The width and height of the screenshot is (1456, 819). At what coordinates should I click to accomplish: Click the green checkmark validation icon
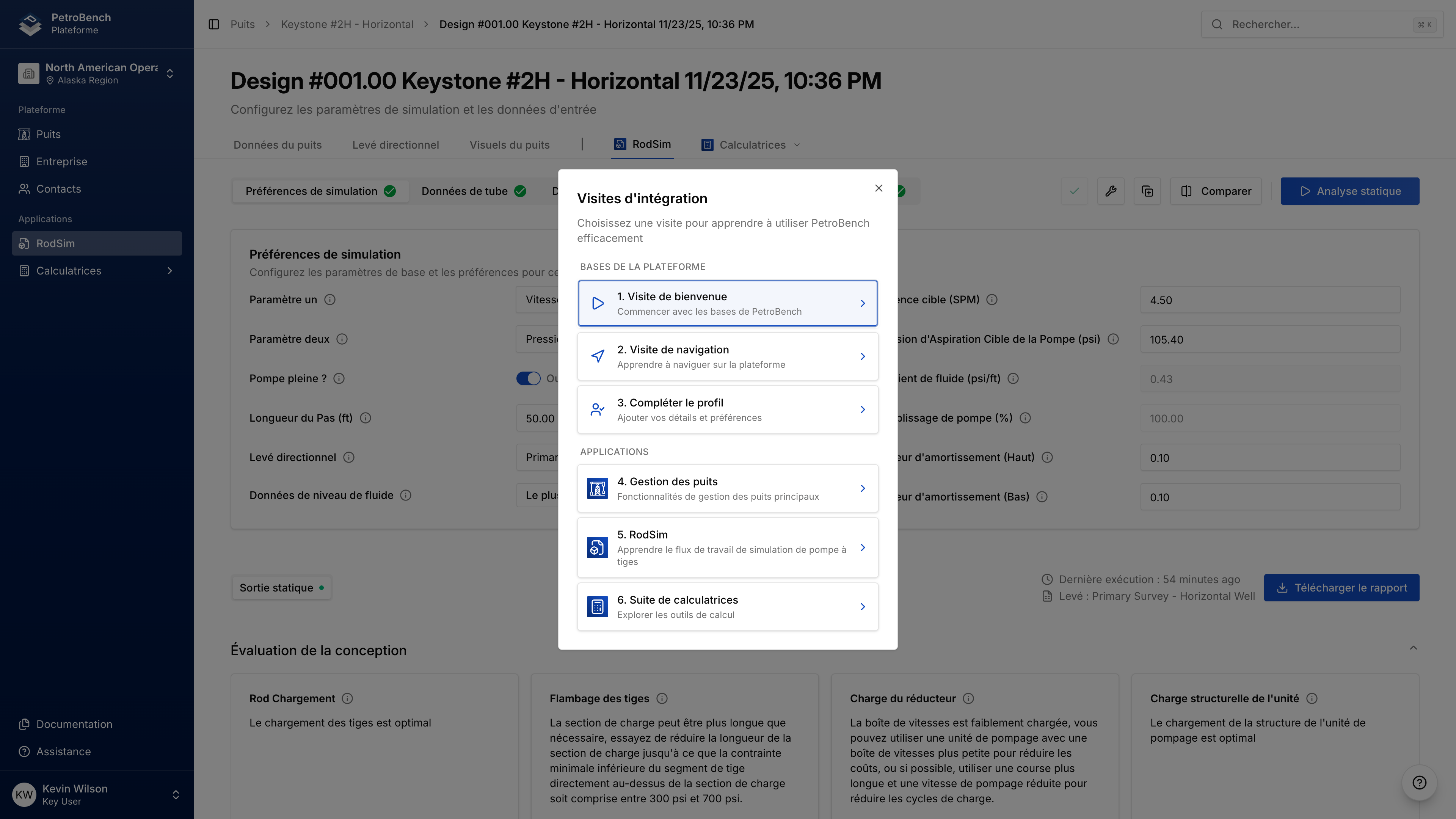tap(1074, 191)
